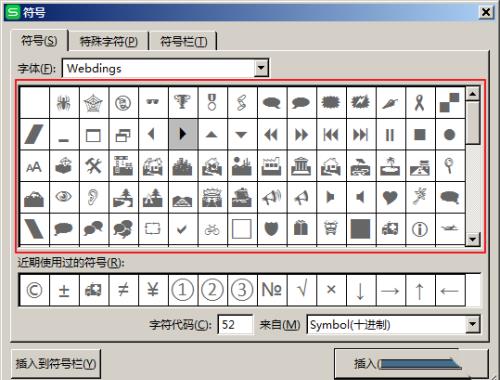Switch to the 特殊字符(P) tab
This screenshot has height=380, width=500.
point(109,42)
